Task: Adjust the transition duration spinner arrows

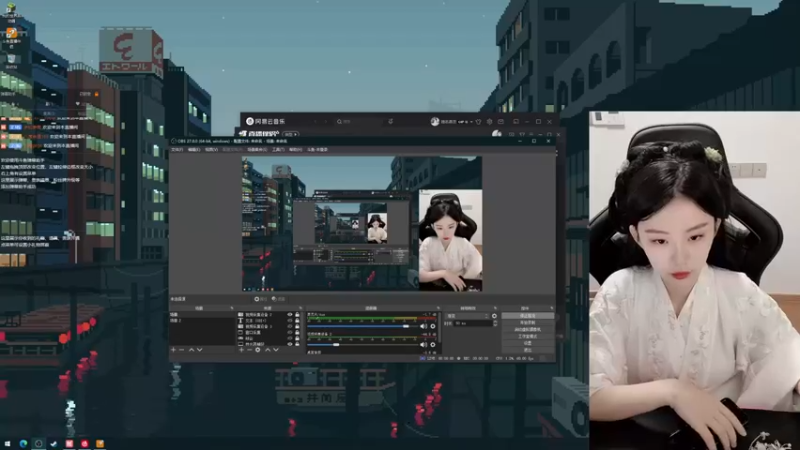Action: 496,322
